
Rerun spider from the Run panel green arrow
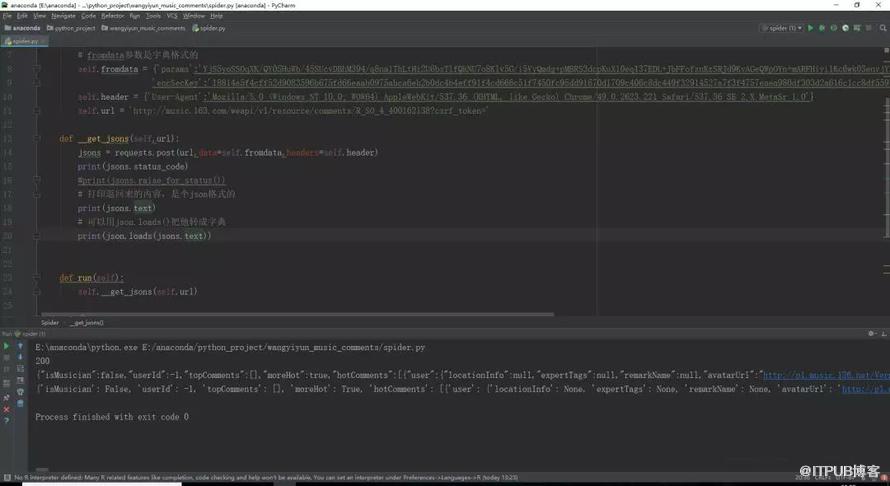pos(6,346)
